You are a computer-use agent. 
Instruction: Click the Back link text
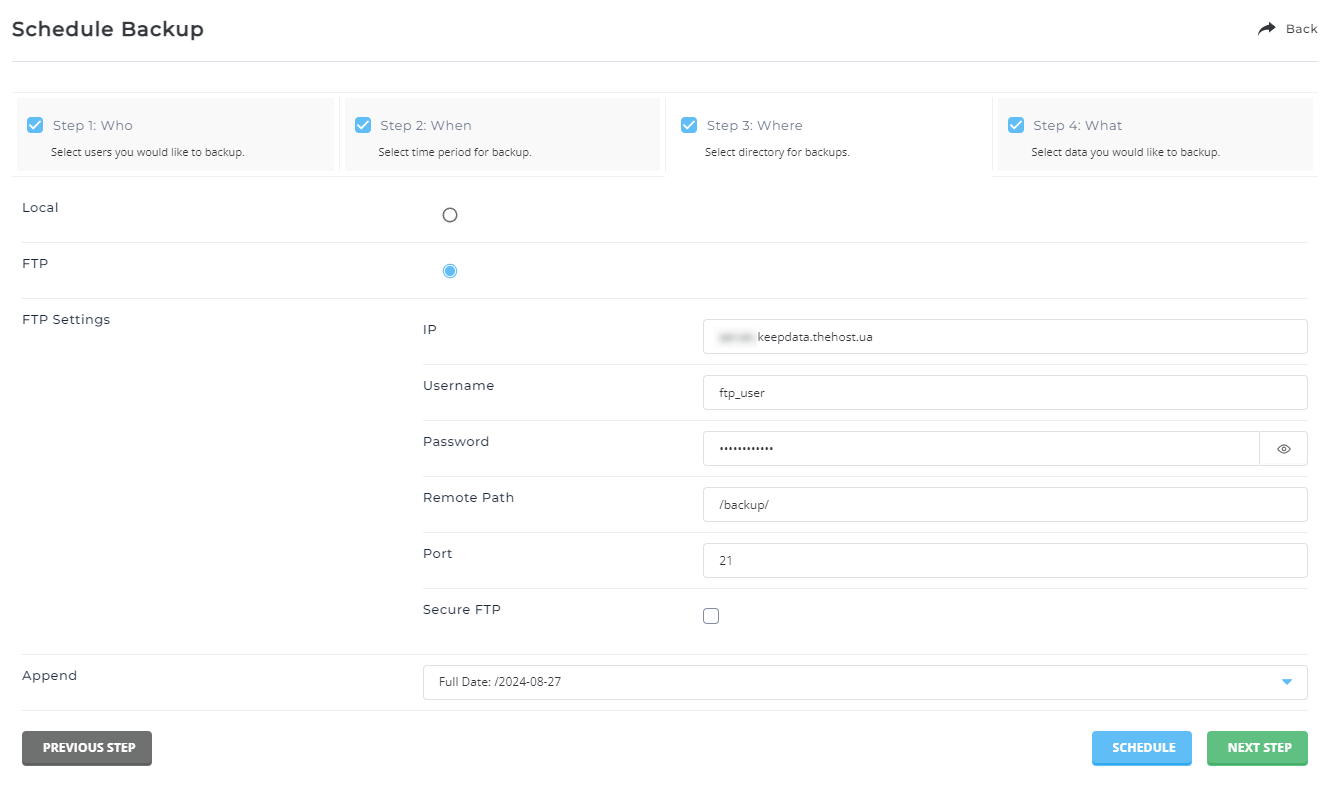[x=1301, y=29]
